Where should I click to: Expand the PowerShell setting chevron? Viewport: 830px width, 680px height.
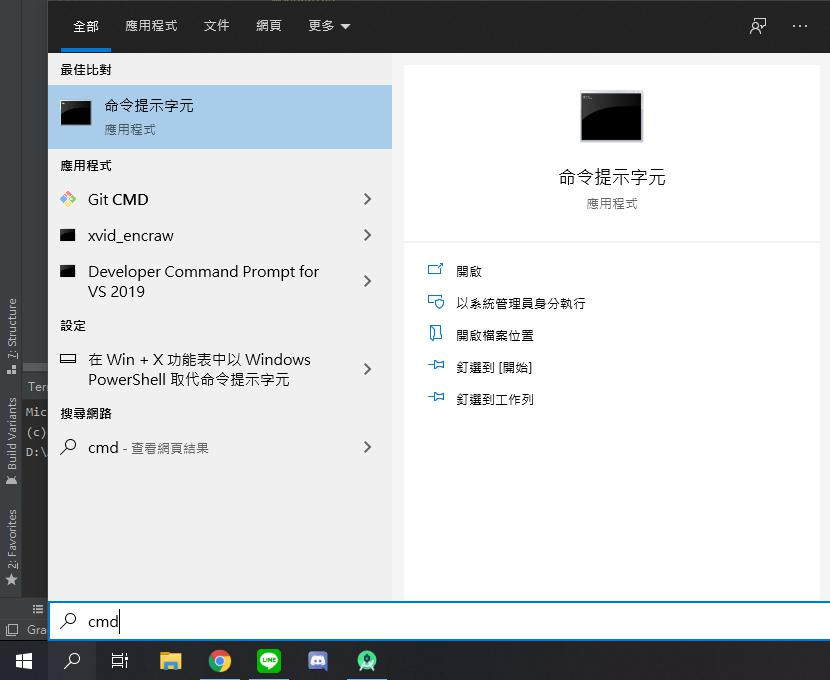(x=367, y=369)
